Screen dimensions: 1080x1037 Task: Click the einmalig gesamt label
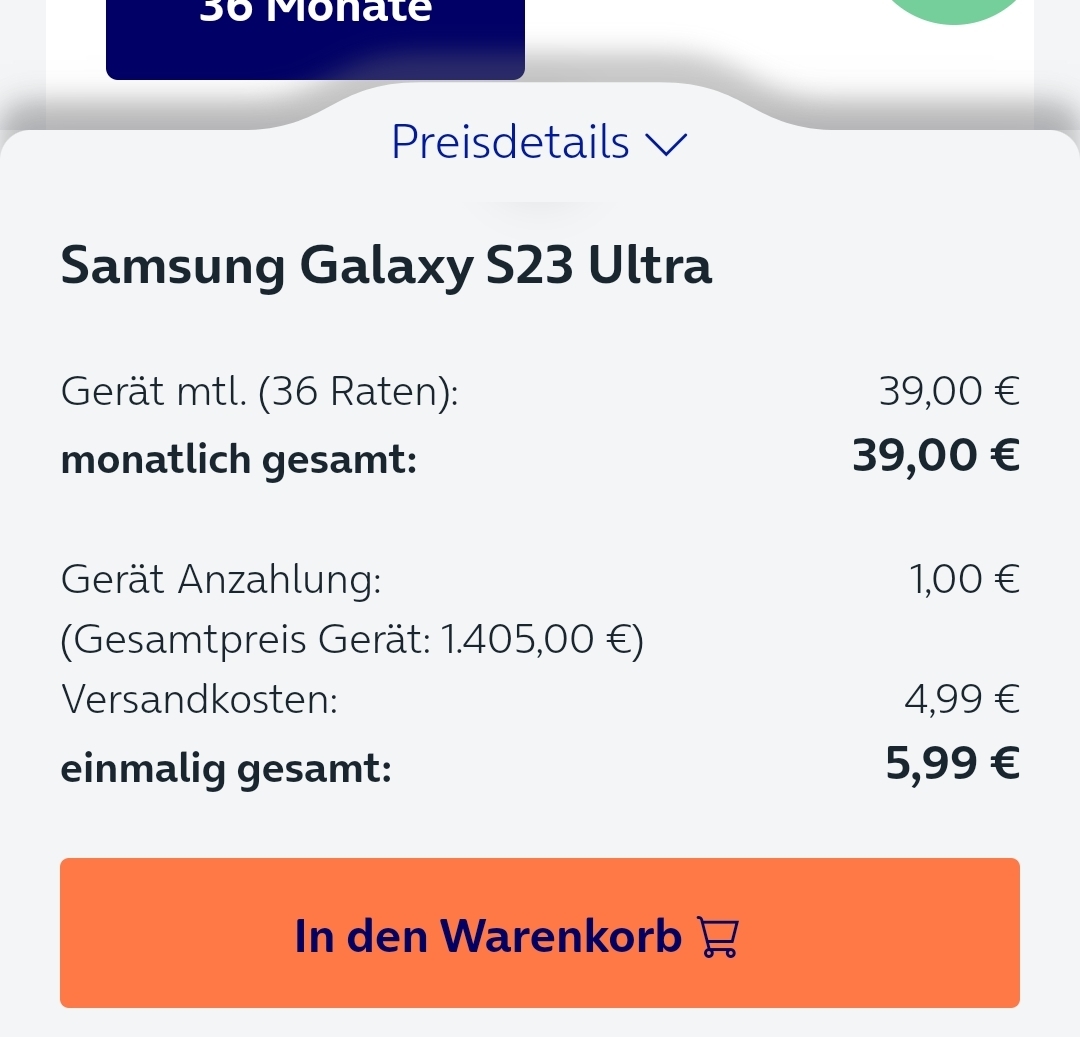[x=226, y=768]
